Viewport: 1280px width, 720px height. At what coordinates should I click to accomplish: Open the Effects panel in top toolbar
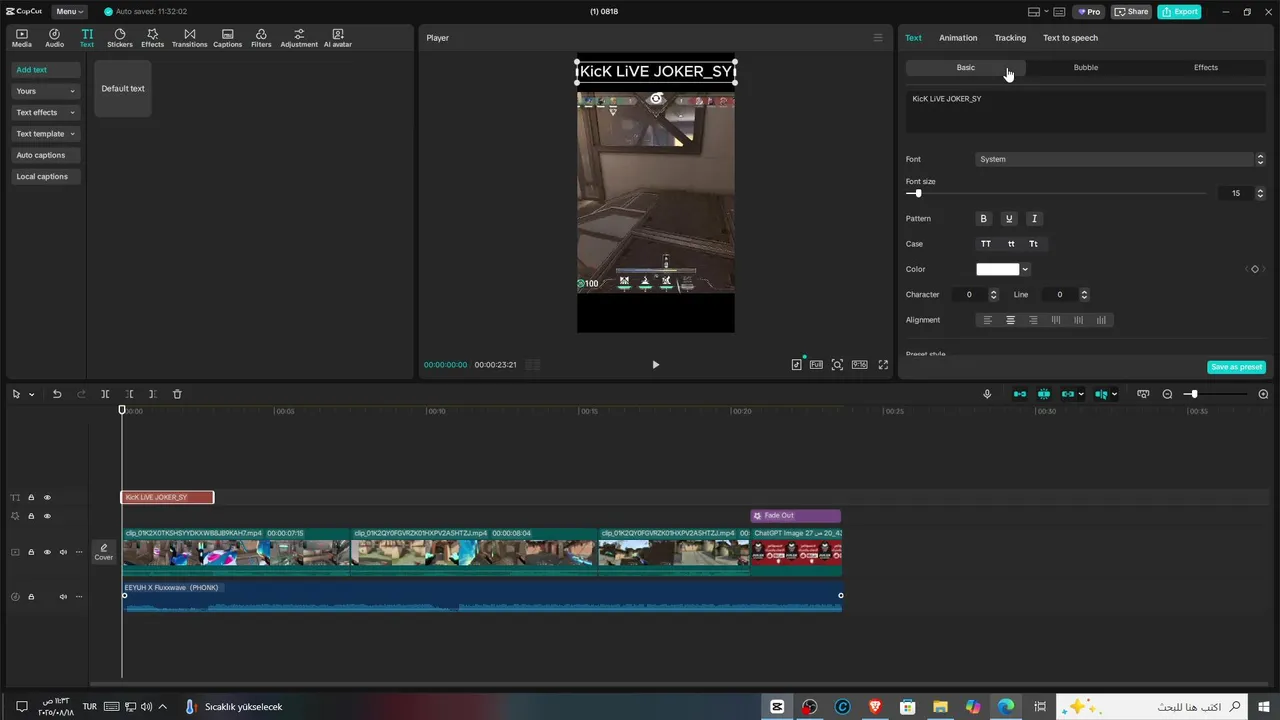pyautogui.click(x=152, y=38)
